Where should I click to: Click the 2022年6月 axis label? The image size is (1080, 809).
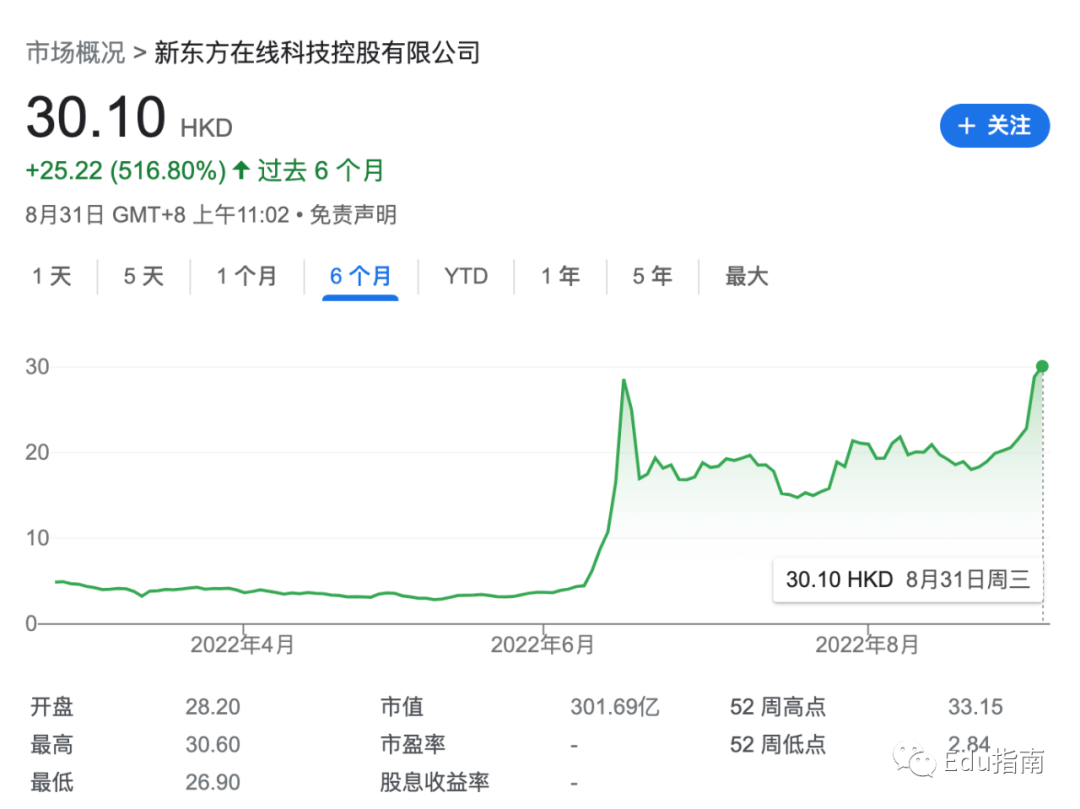tap(543, 645)
